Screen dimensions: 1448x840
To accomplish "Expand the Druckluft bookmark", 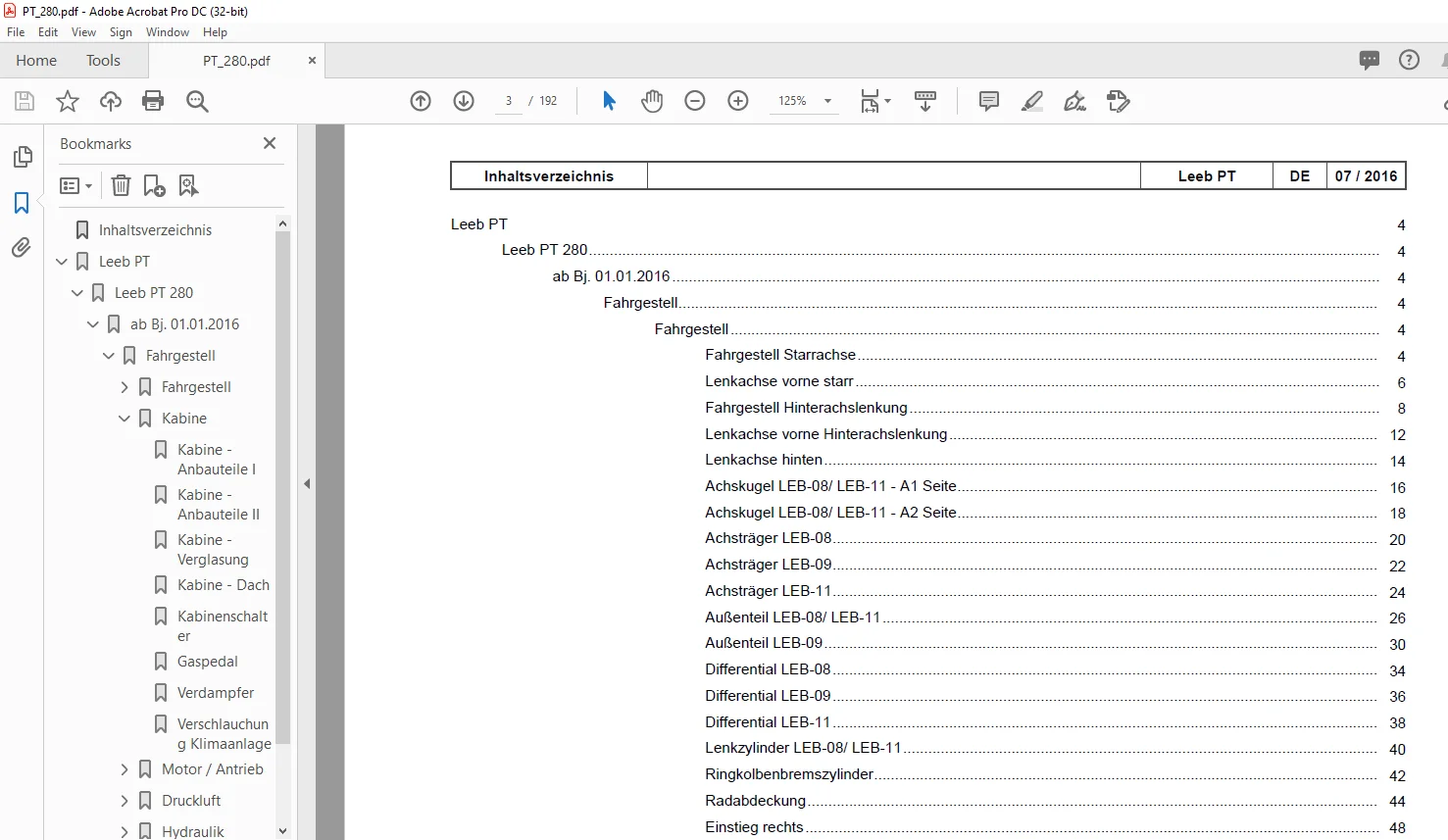I will click(125, 801).
